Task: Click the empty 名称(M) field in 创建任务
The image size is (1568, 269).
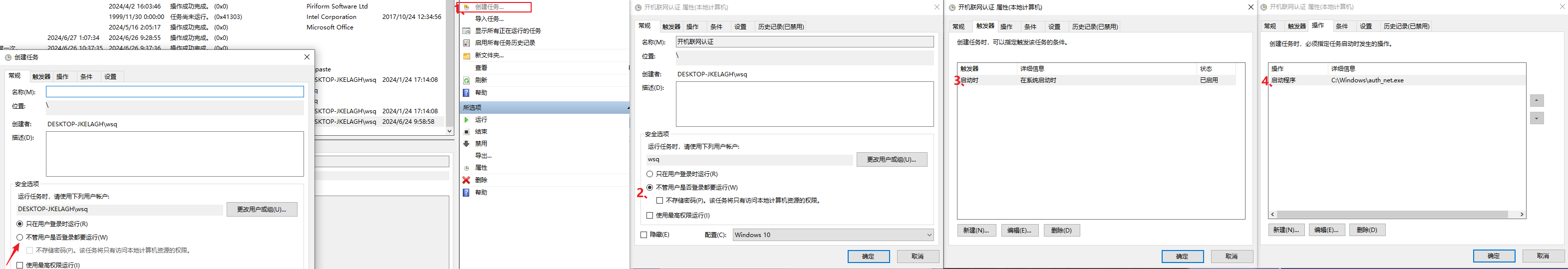Action: 175,92
